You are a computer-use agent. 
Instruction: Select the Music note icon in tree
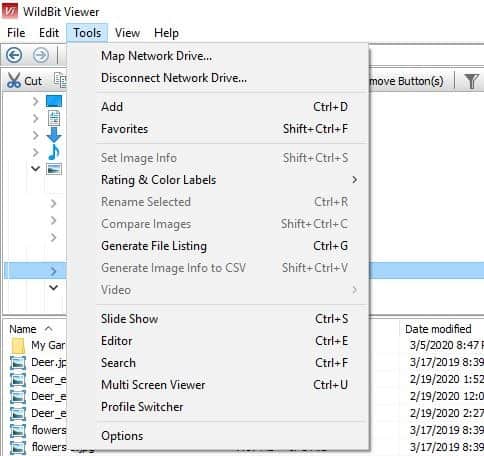[x=54, y=152]
